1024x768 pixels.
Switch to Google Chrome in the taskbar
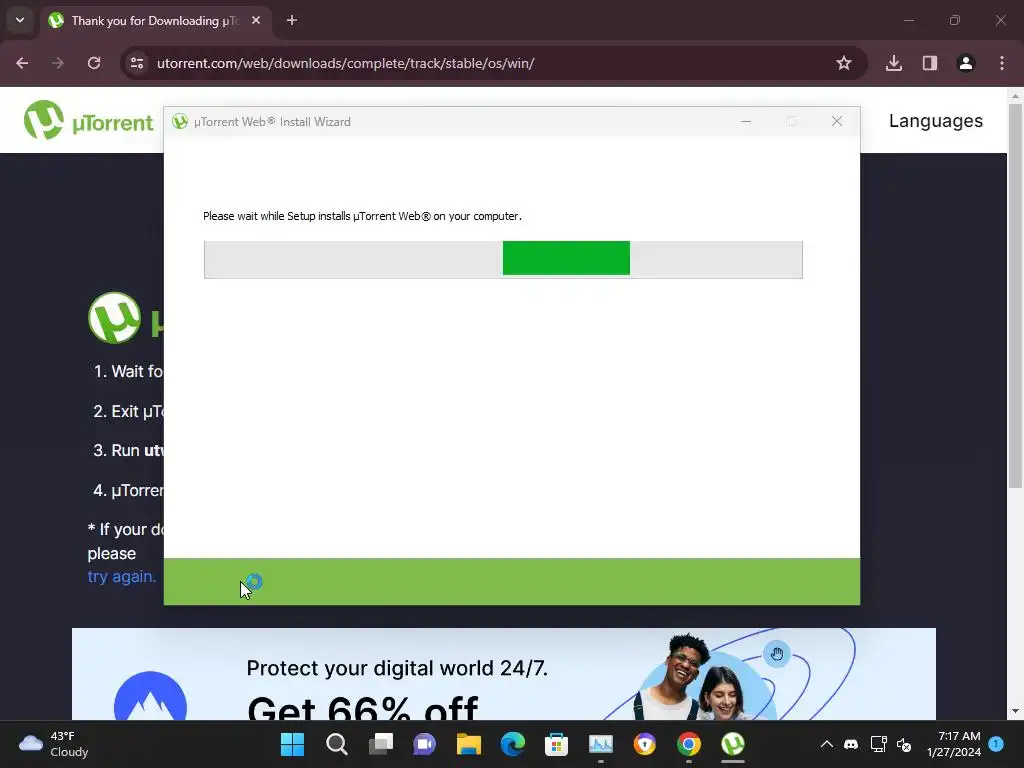(688, 744)
